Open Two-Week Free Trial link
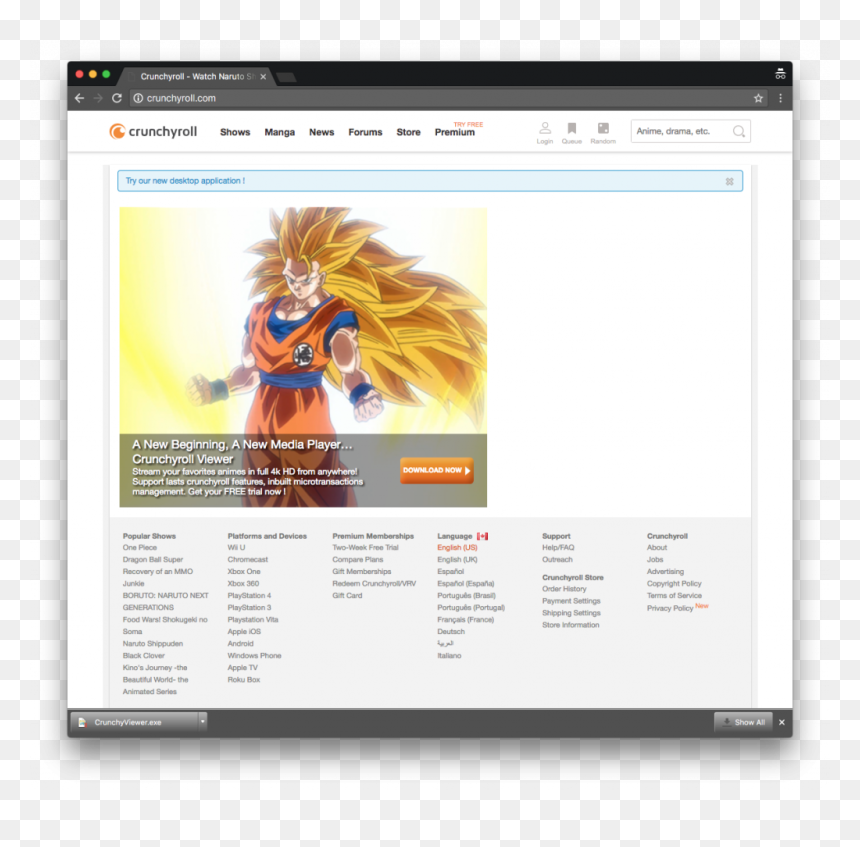The height and width of the screenshot is (847, 860). [x=365, y=547]
